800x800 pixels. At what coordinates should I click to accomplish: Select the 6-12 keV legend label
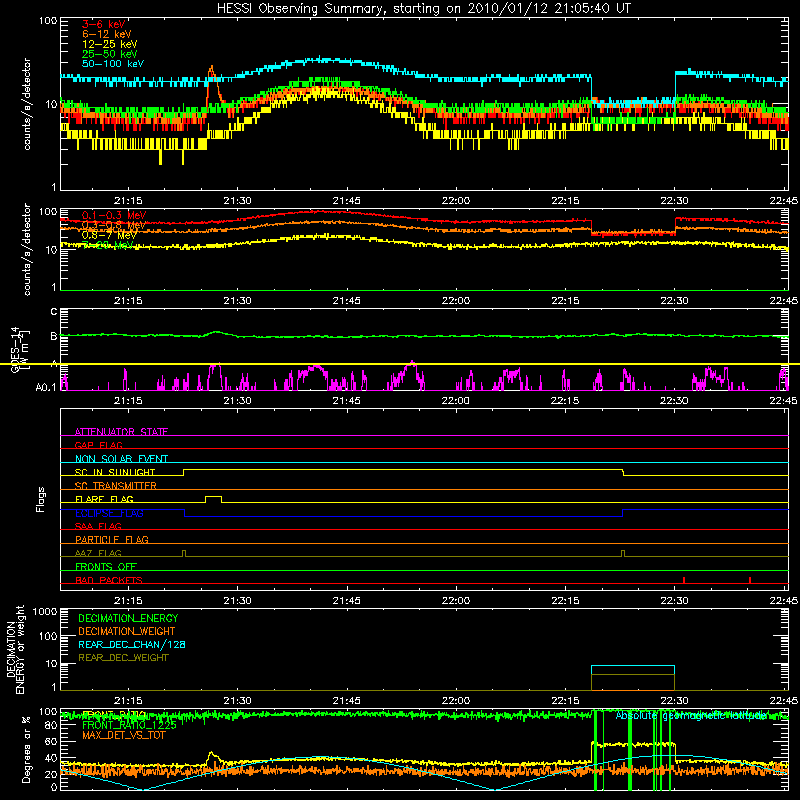pos(107,34)
